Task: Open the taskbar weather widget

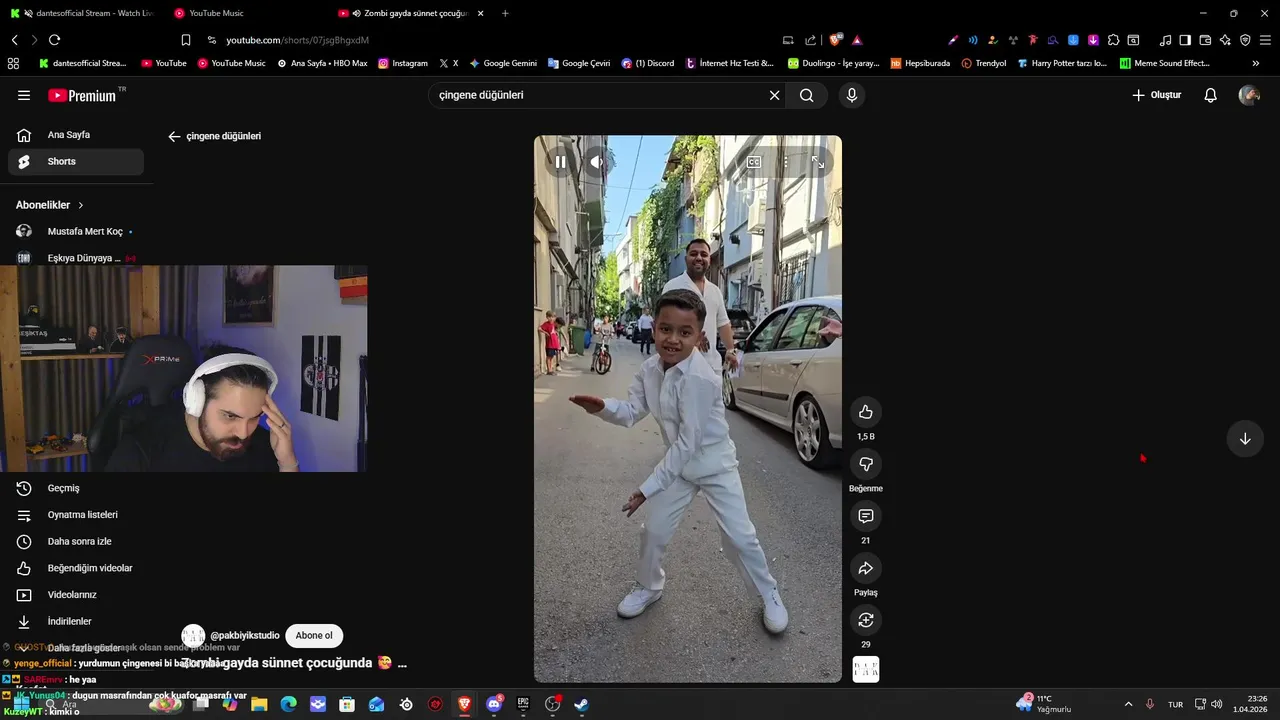Action: (x=1043, y=703)
